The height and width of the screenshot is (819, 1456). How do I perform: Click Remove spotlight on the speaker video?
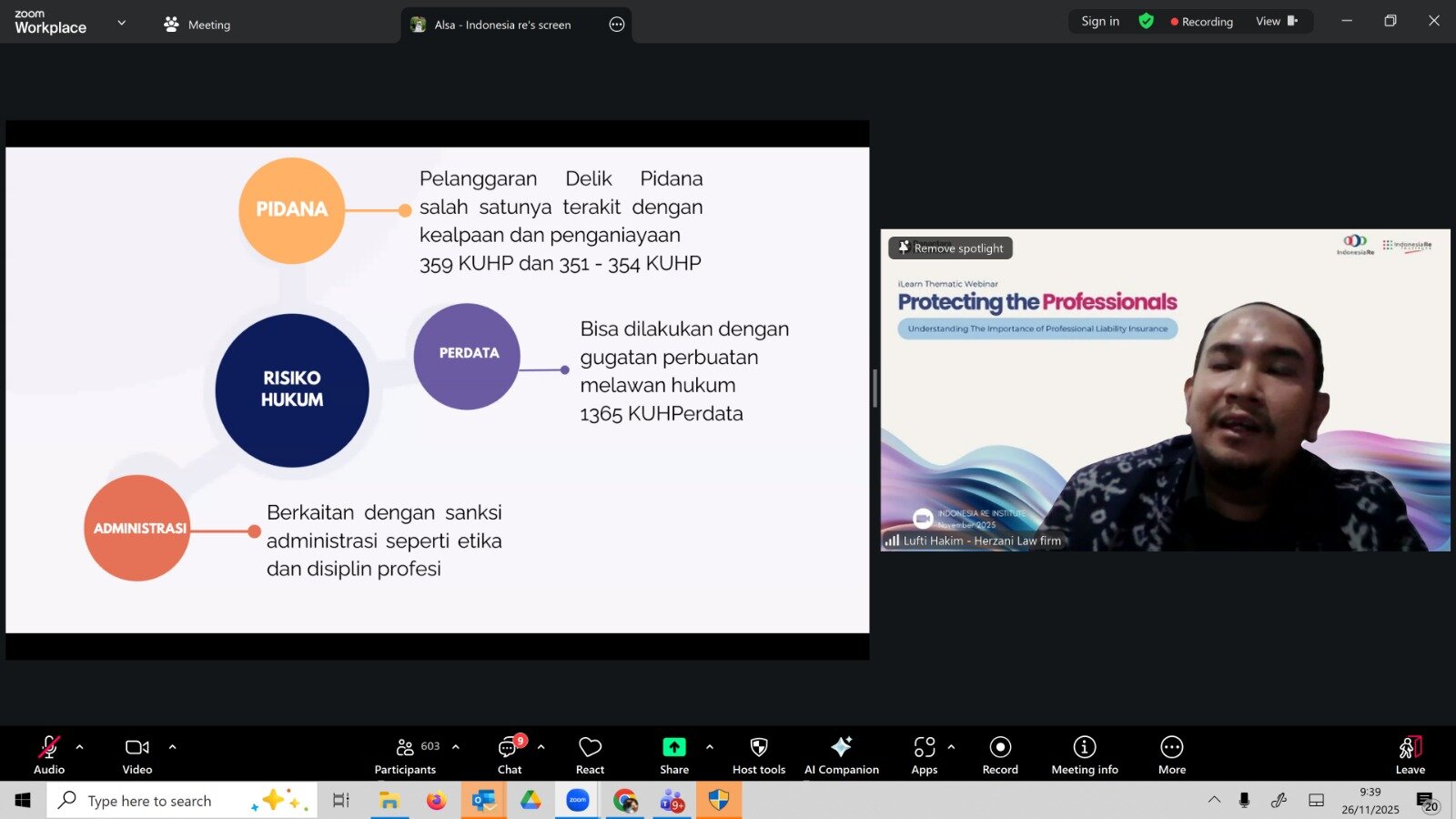click(951, 248)
